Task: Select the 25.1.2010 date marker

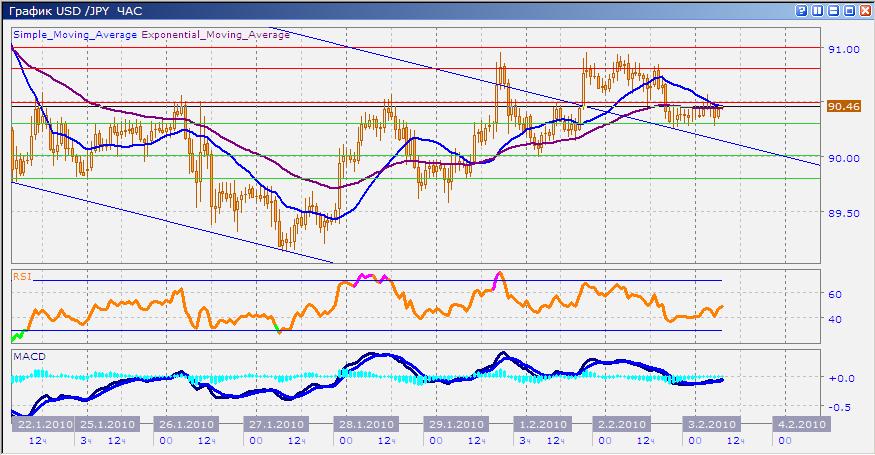Action: (x=105, y=424)
